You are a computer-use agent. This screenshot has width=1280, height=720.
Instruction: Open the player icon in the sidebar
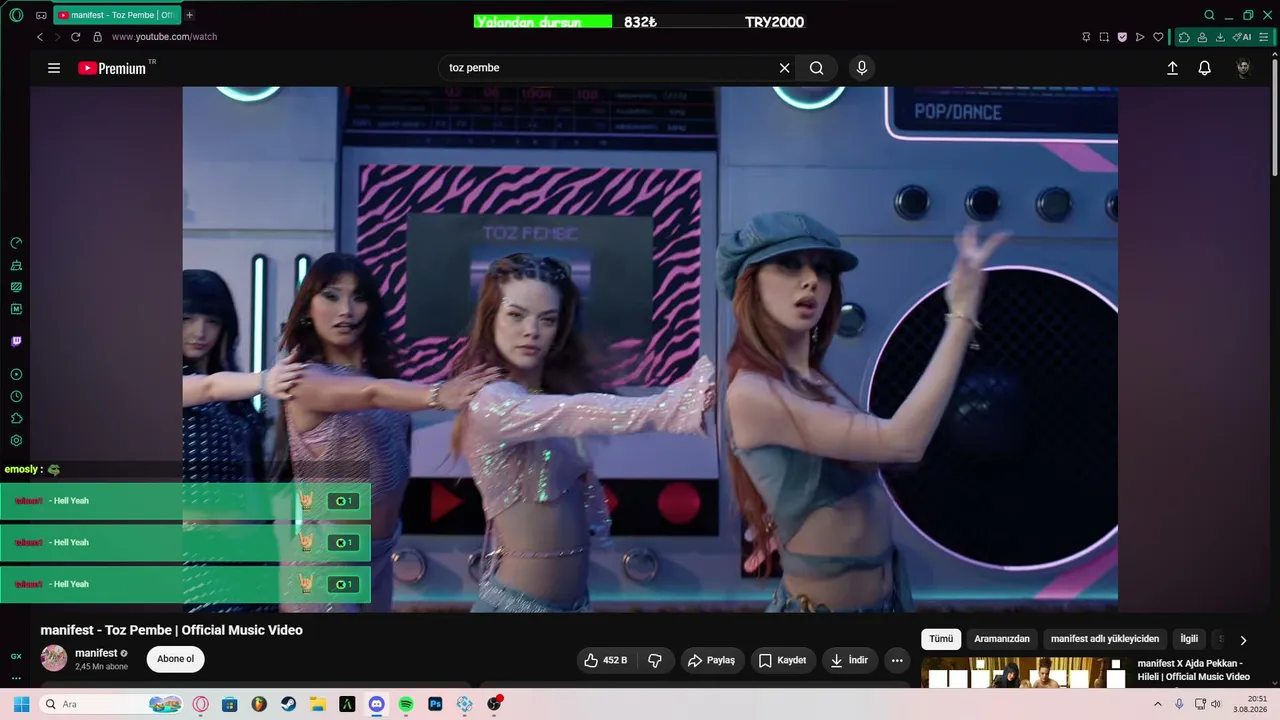pos(16,374)
